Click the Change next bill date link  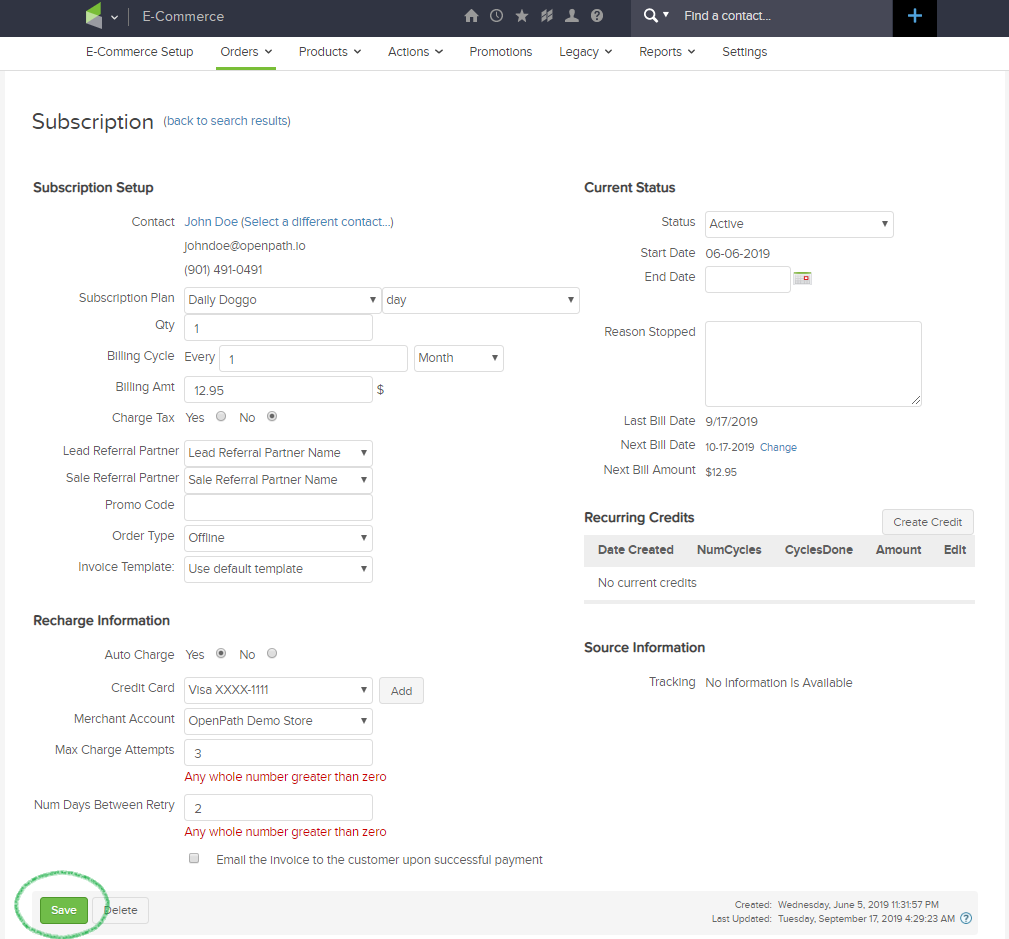click(778, 447)
